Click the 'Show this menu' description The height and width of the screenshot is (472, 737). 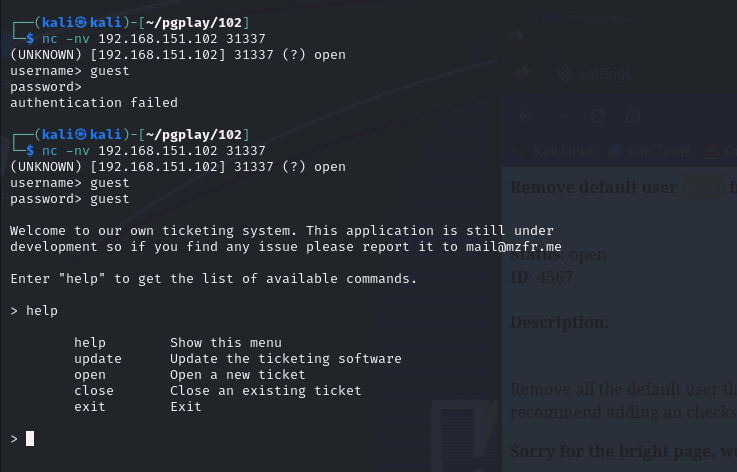(x=226, y=343)
